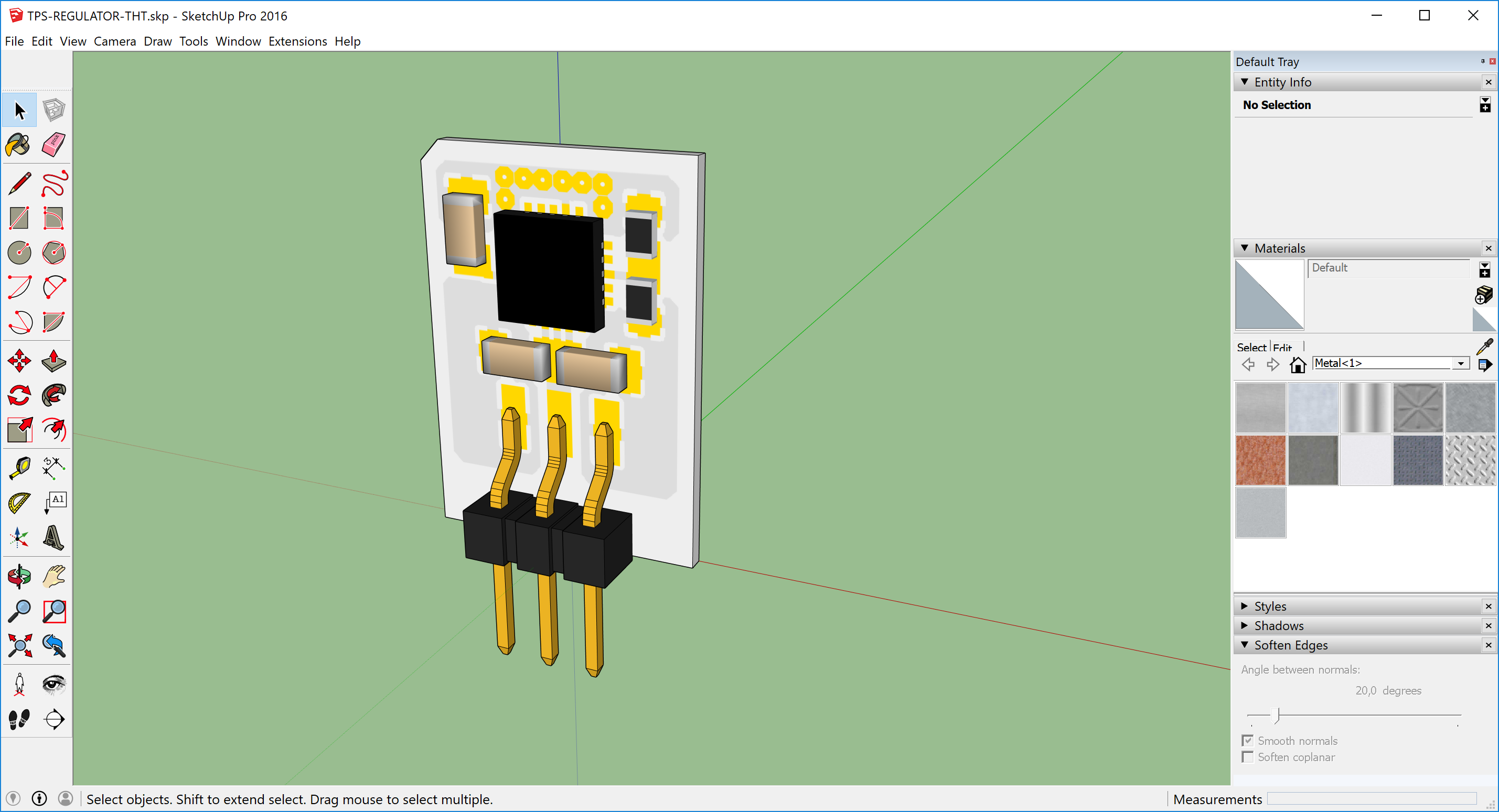Select the Zoom magnifier tool
Viewport: 1499px width, 812px height.
click(19, 611)
